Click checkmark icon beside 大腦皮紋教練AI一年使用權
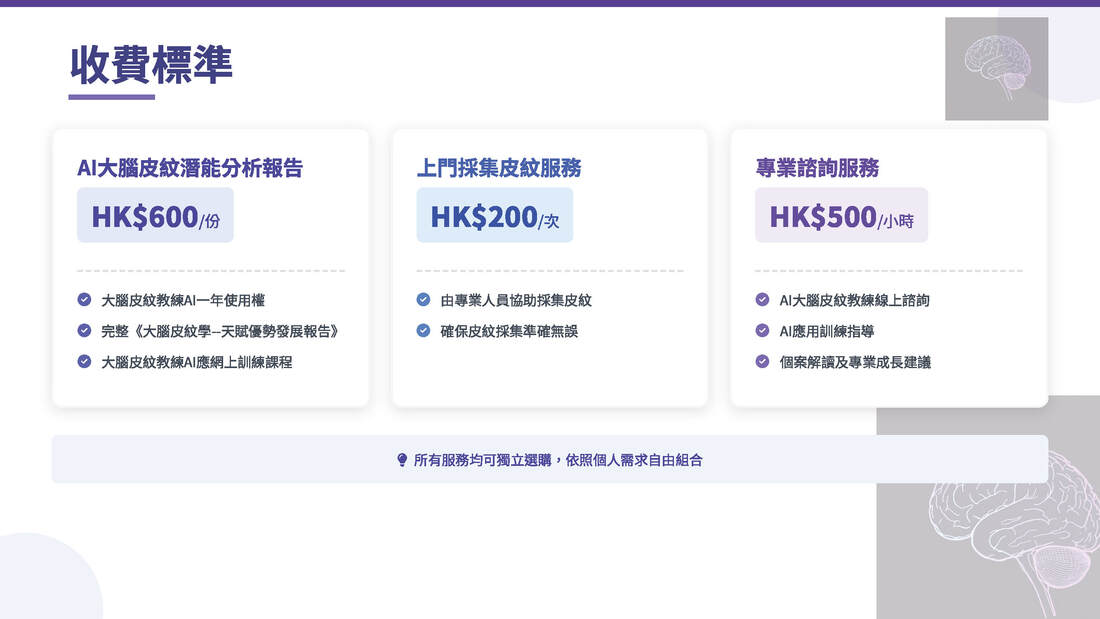The width and height of the screenshot is (1100, 619). (84, 300)
